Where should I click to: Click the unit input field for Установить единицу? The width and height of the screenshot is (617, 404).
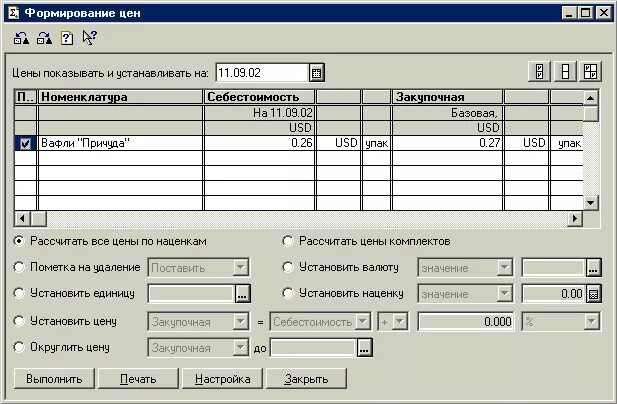pyautogui.click(x=191, y=294)
